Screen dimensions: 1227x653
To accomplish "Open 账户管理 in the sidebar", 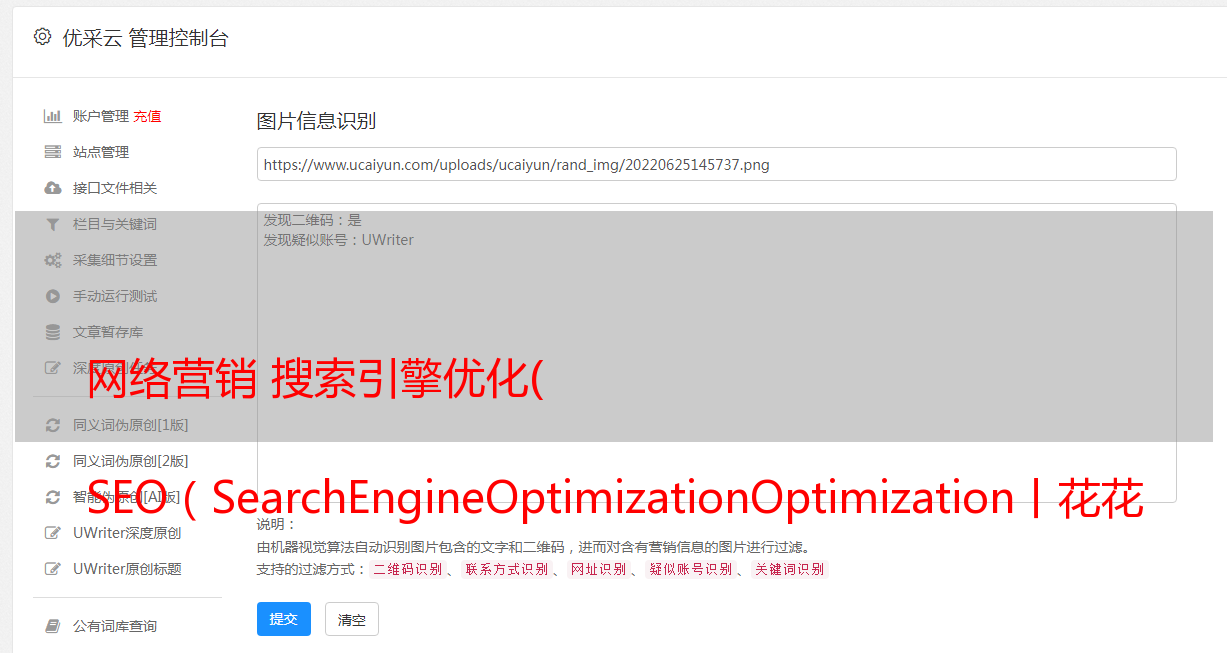I will (101, 116).
